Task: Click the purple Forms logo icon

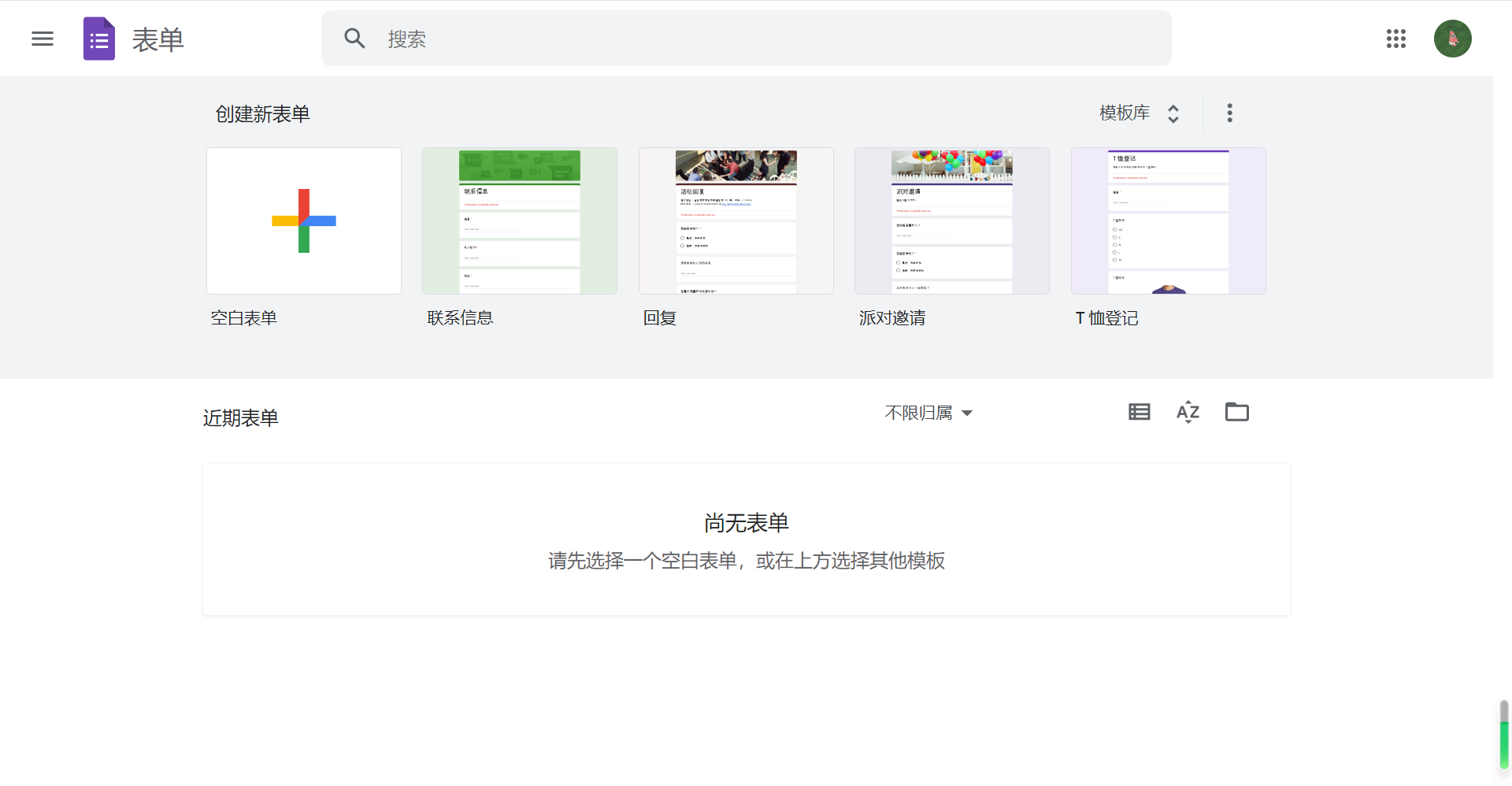Action: point(99,39)
